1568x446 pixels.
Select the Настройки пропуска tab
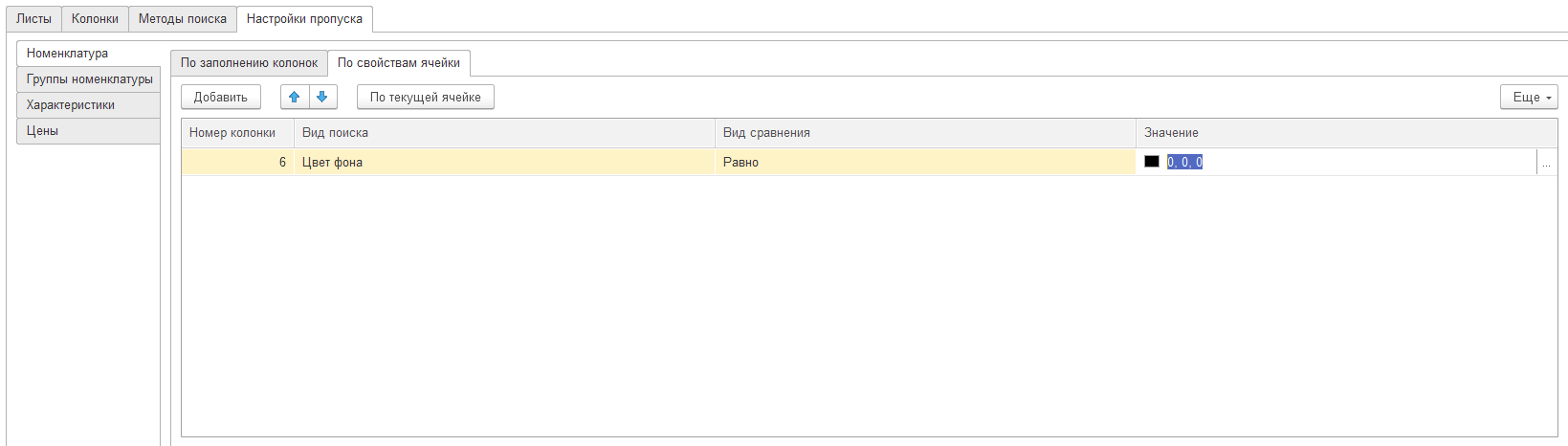tap(304, 18)
